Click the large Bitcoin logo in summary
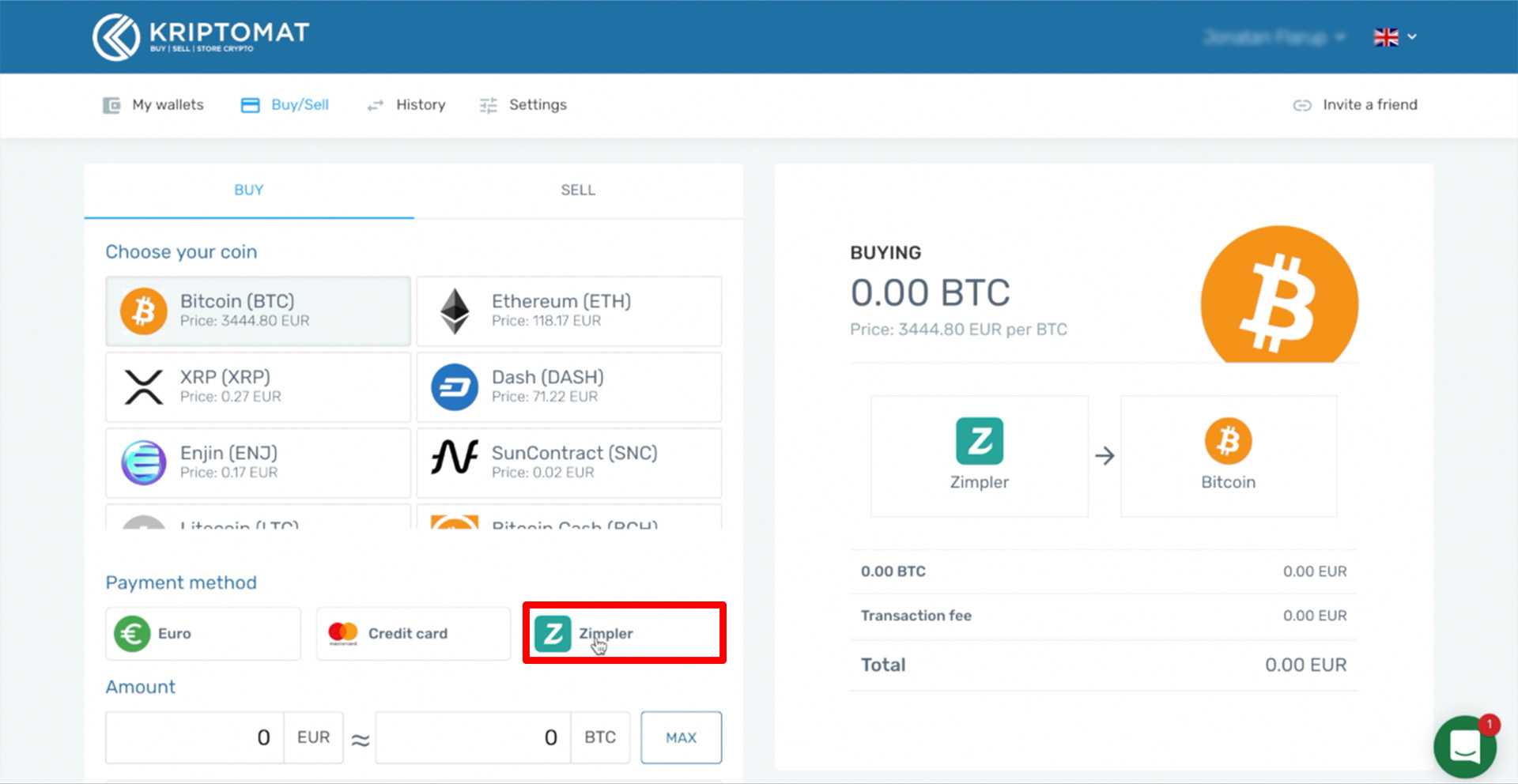 [x=1279, y=295]
